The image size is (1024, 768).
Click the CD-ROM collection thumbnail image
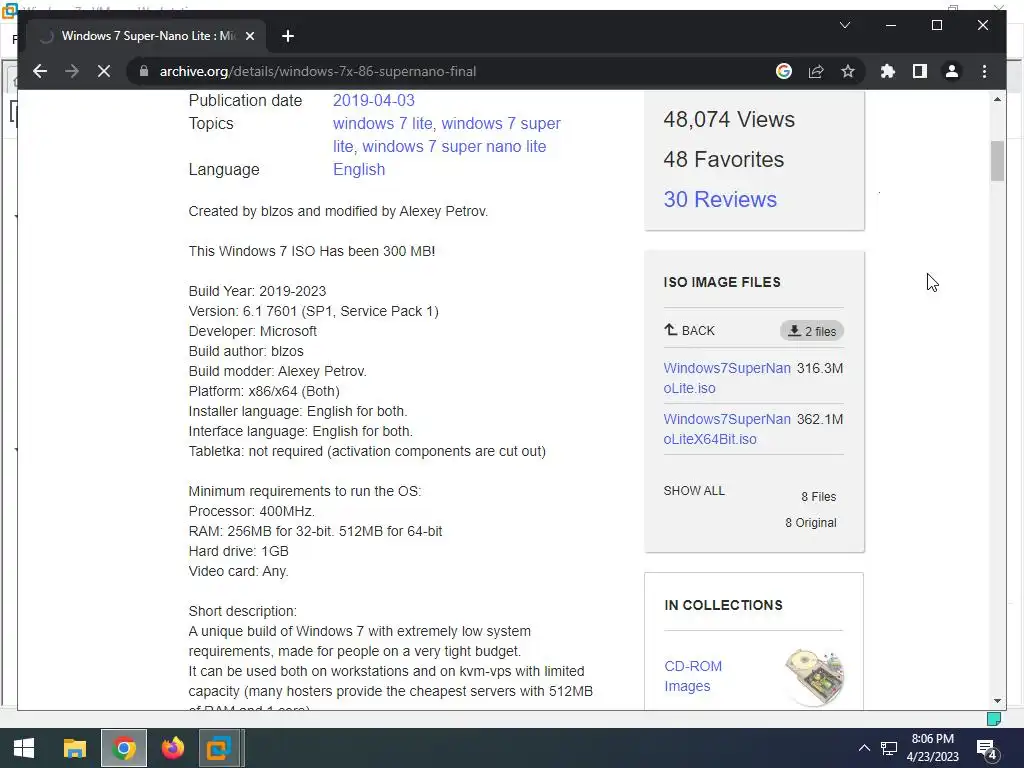click(814, 677)
